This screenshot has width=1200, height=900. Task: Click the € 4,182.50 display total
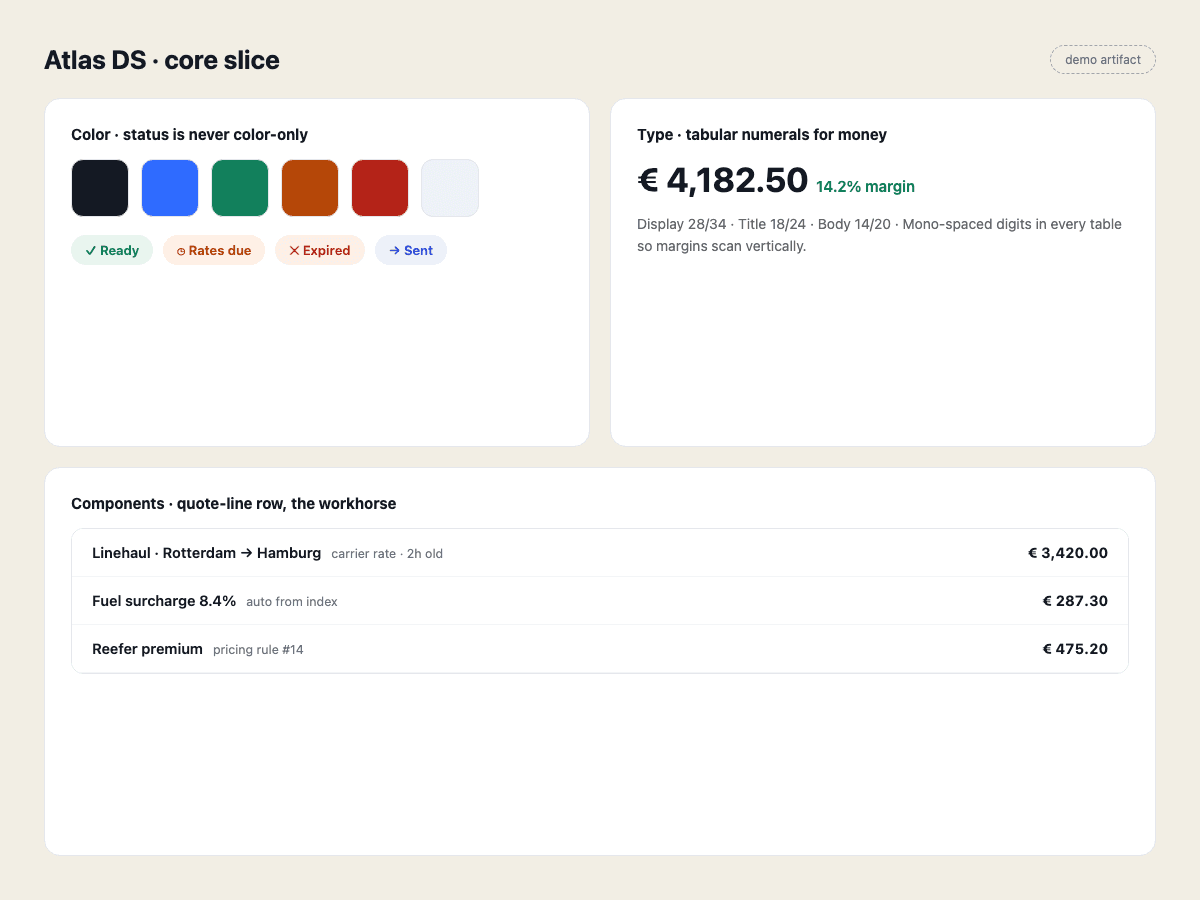[722, 180]
